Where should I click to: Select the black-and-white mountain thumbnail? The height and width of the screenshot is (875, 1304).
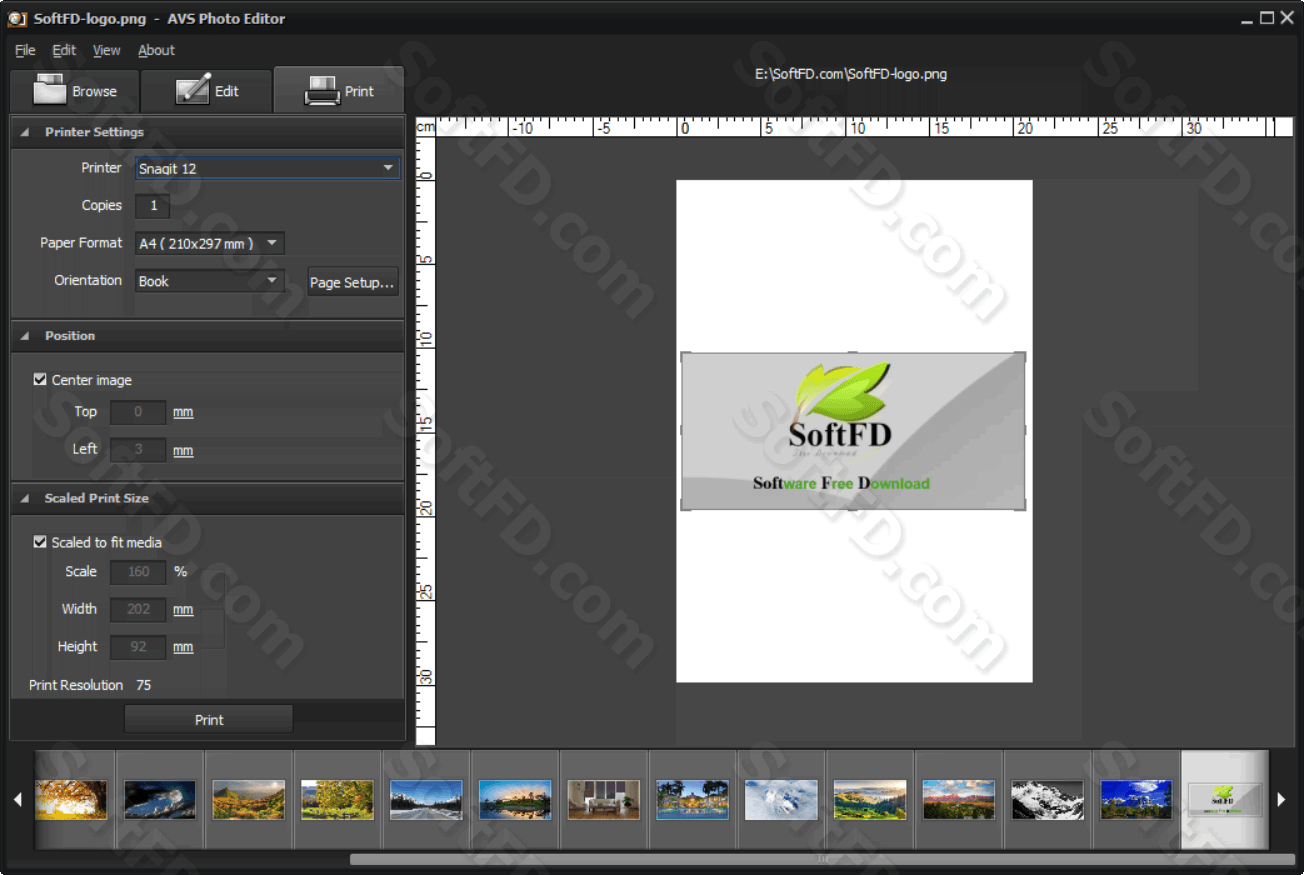1048,799
